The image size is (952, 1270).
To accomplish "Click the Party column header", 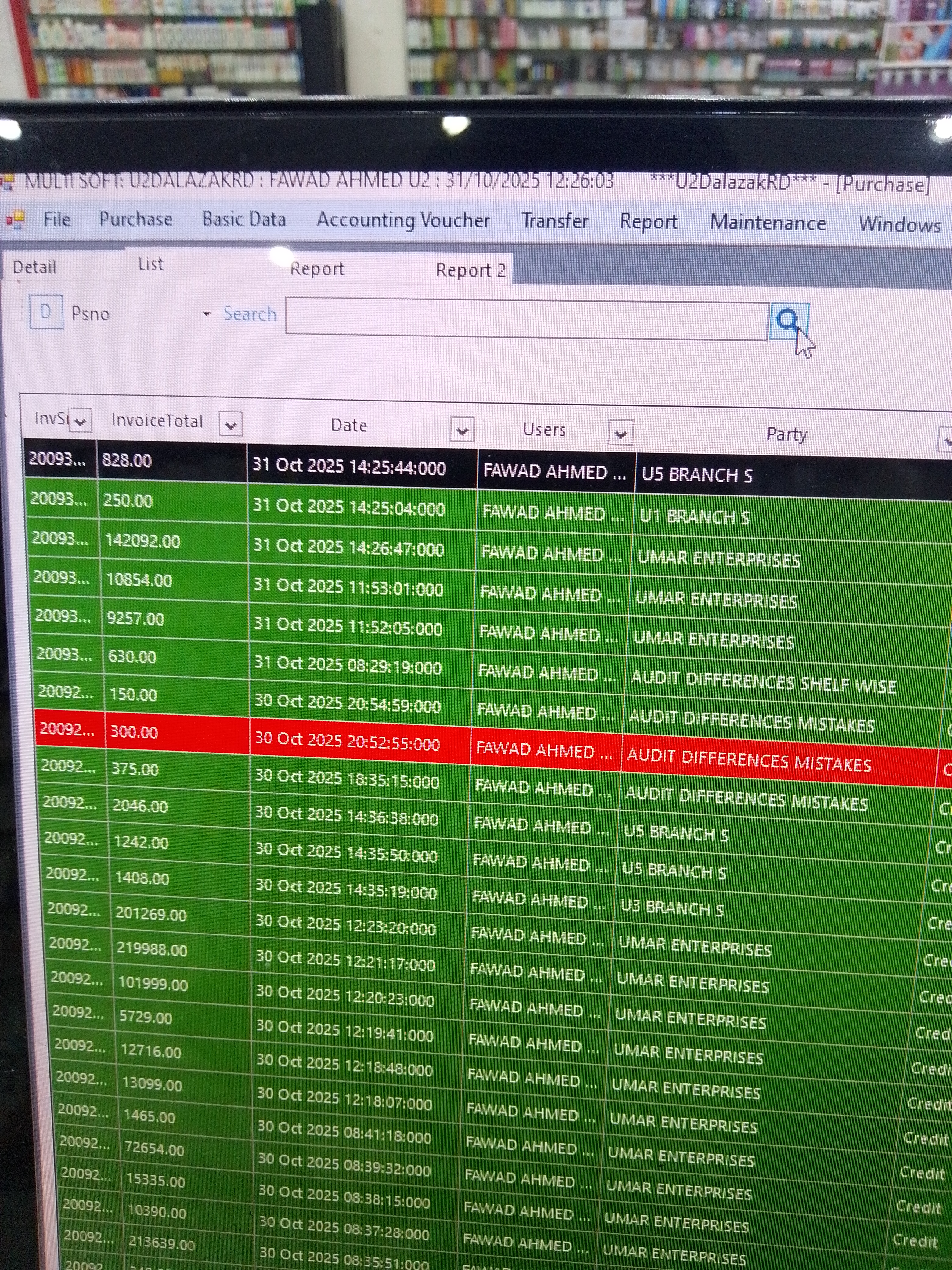I will [786, 435].
